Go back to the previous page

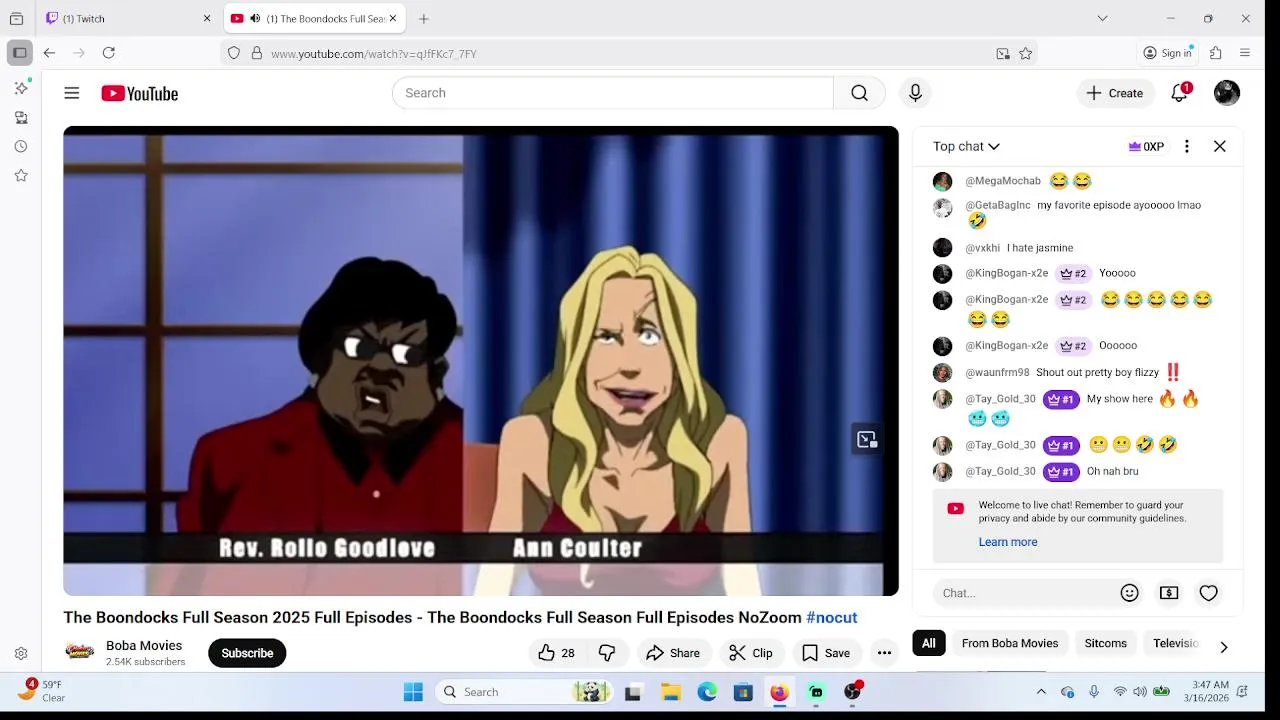click(49, 53)
